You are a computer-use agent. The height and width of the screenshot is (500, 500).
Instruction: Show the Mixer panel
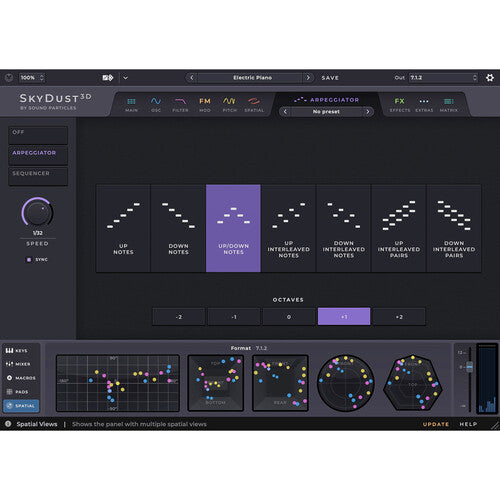tap(19, 364)
